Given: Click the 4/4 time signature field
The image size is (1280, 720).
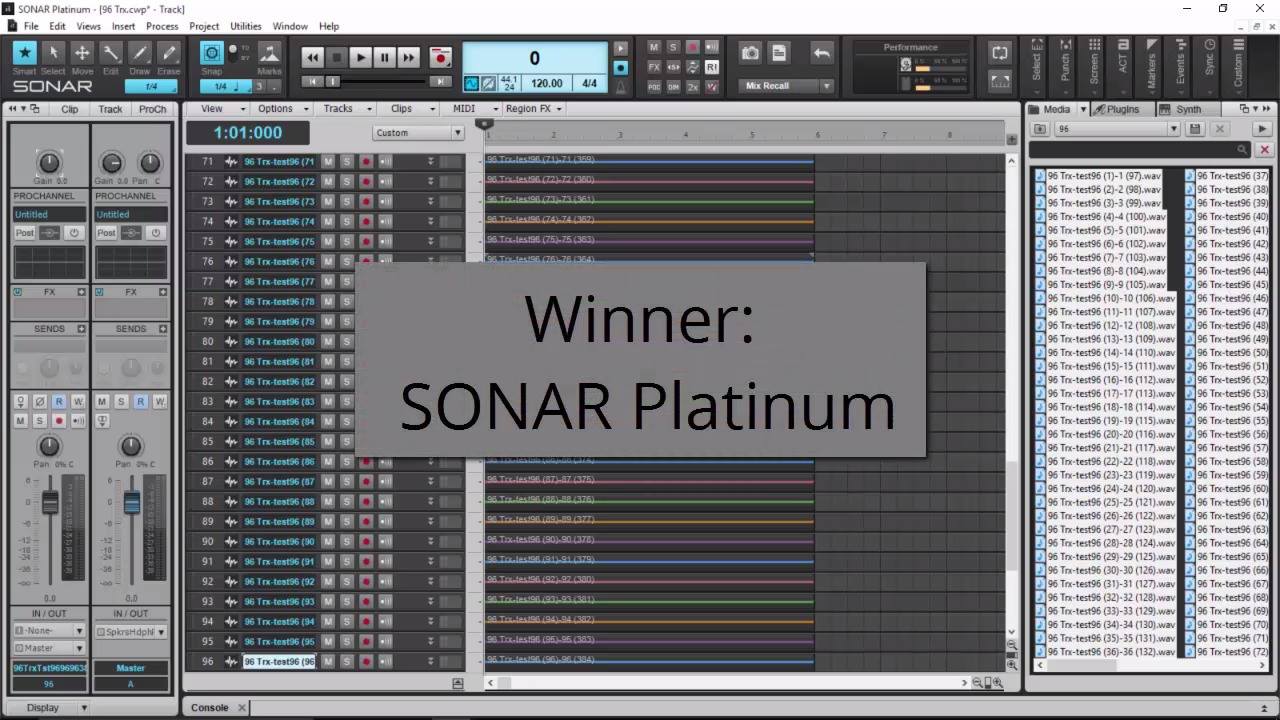Looking at the screenshot, I should coord(590,83).
